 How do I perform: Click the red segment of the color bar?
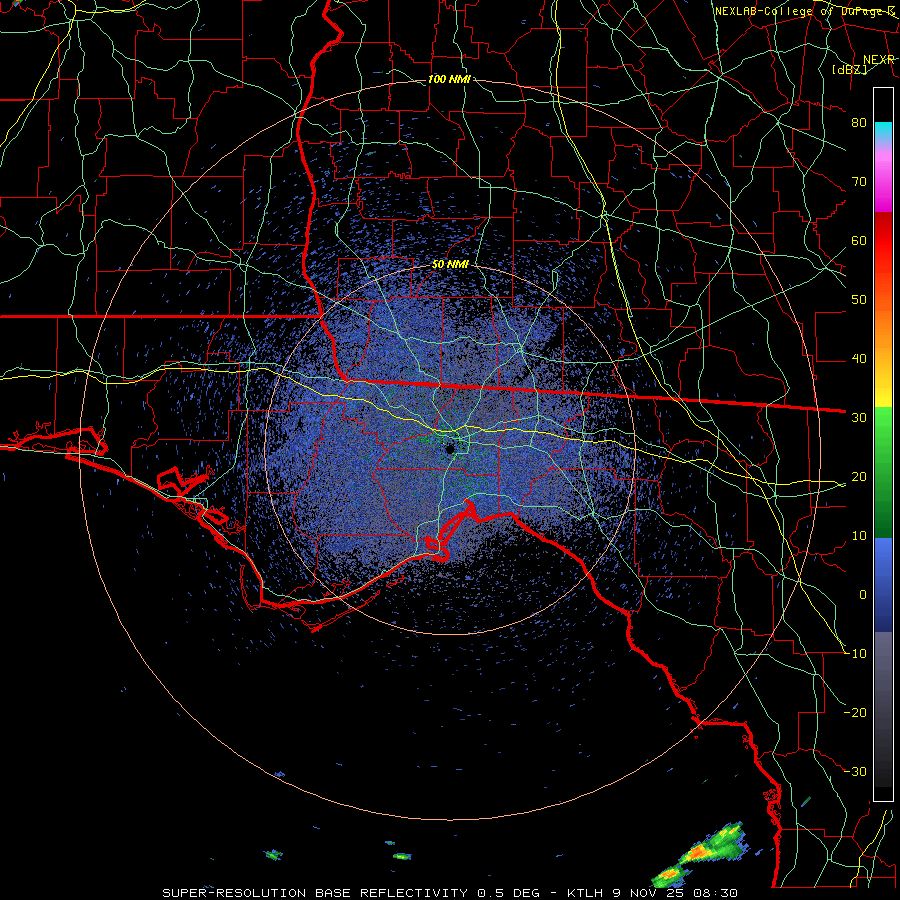tap(883, 241)
